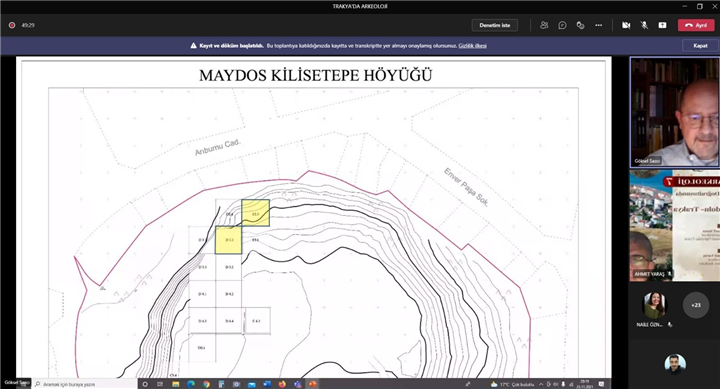Screen dimensions: 720x389
Task: Select Ahmet Yaraş video tile
Action: coord(675,225)
